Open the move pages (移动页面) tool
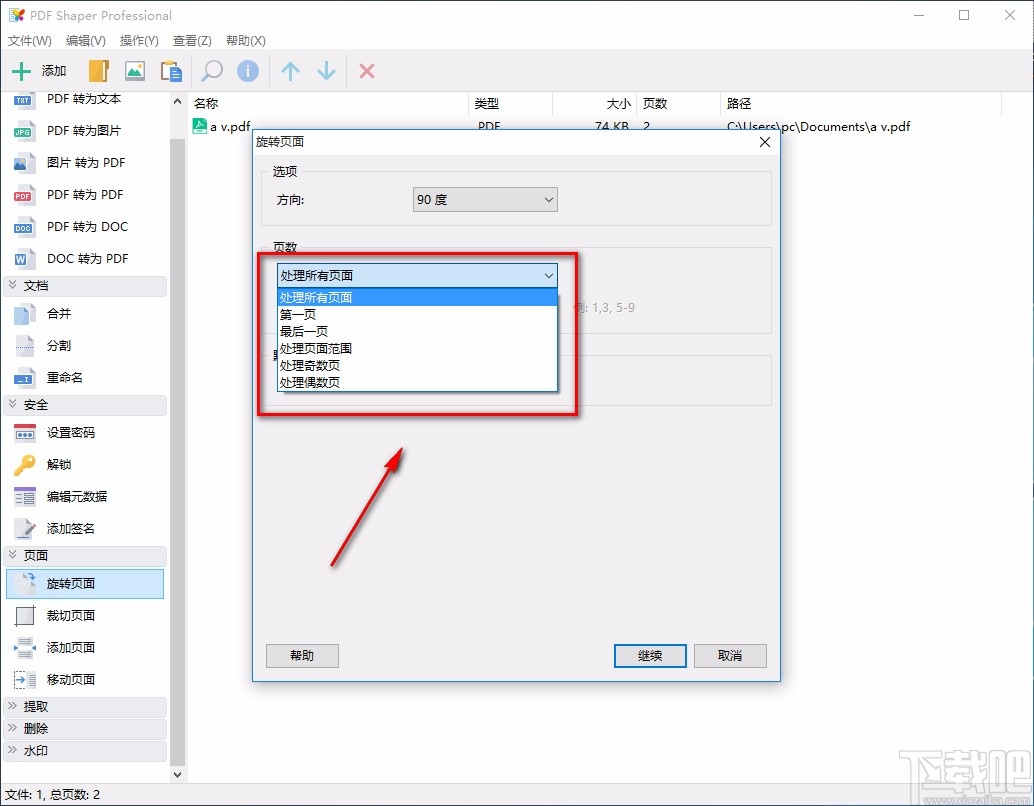This screenshot has height=806, width=1034. coord(84,679)
